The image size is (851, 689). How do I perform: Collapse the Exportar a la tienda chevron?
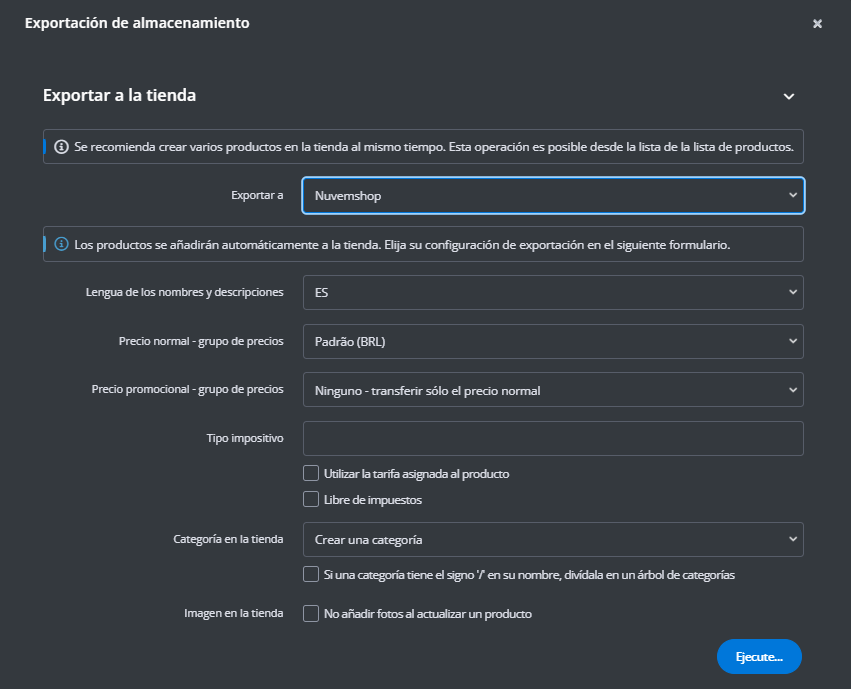[x=788, y=97]
